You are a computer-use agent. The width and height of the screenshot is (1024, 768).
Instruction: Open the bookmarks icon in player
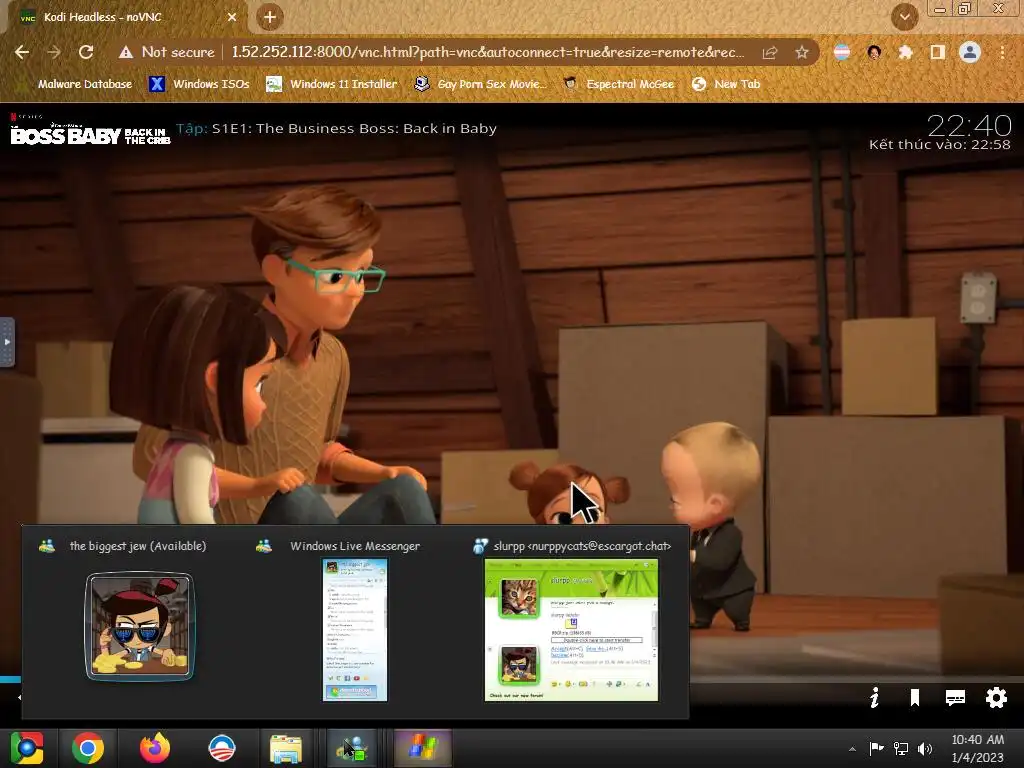point(915,697)
